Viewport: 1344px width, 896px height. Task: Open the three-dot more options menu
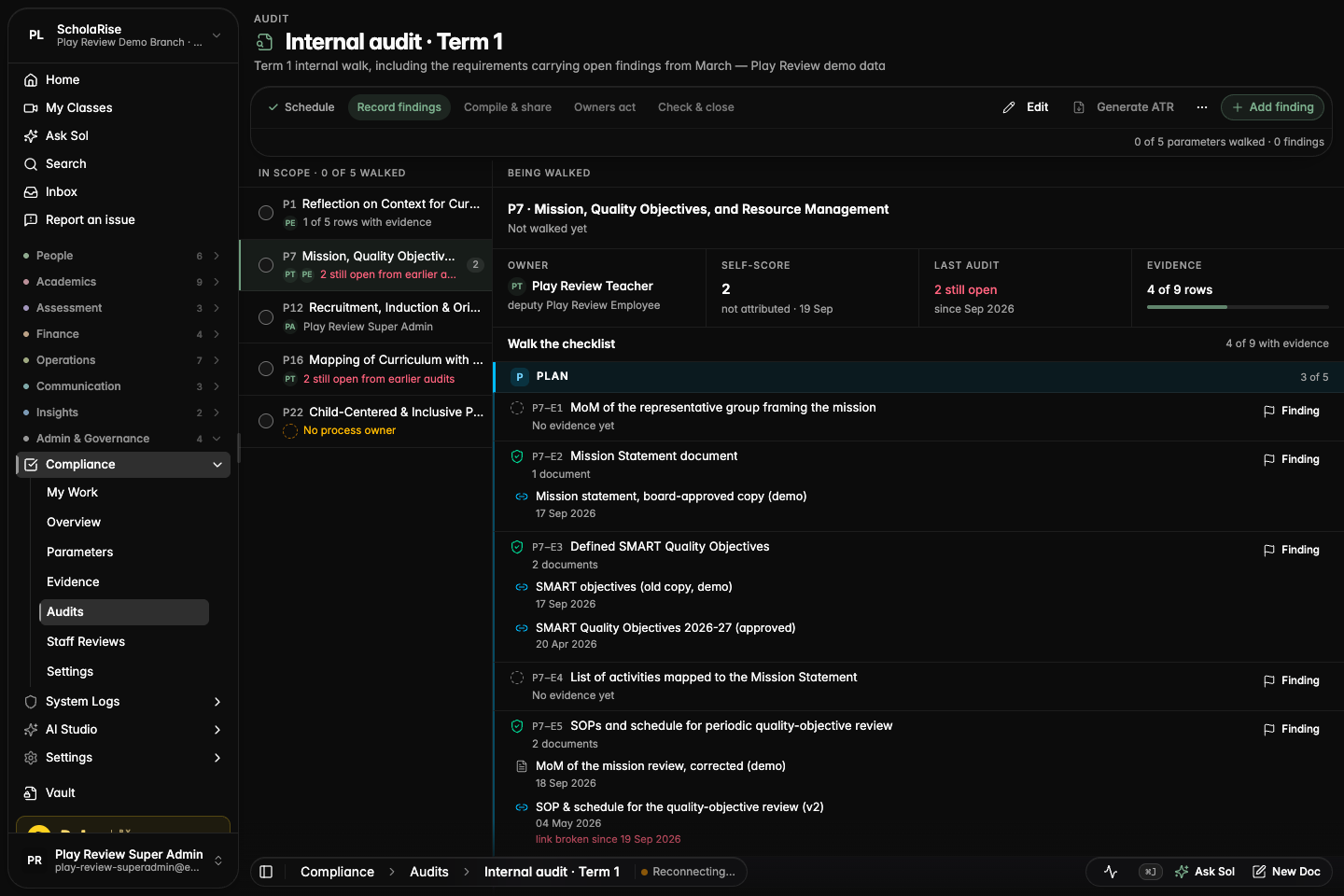1202,107
